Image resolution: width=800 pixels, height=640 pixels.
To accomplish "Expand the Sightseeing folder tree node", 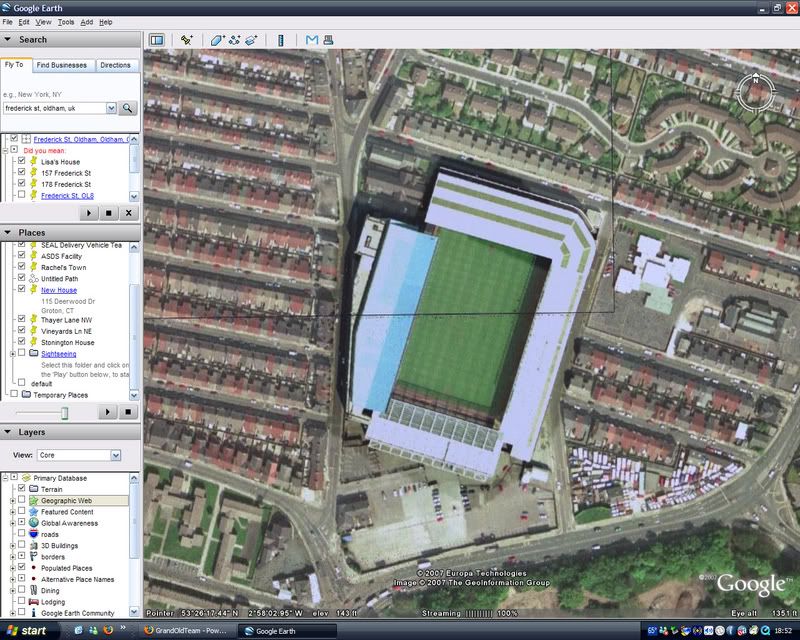I will point(13,353).
